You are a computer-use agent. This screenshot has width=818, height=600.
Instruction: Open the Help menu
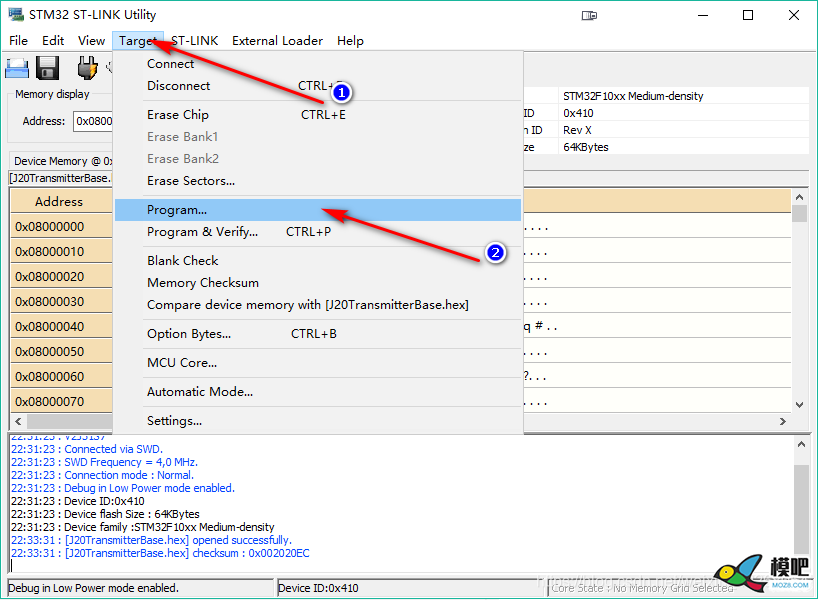(x=350, y=41)
